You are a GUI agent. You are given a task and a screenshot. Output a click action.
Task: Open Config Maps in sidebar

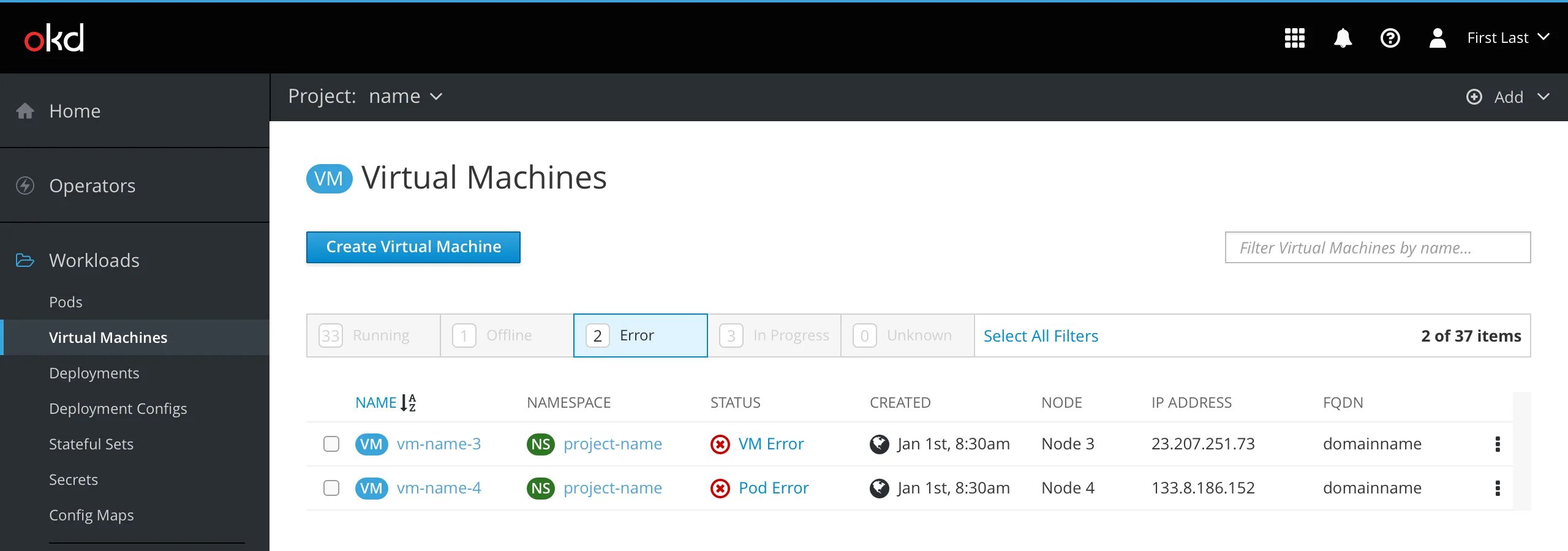tap(91, 515)
